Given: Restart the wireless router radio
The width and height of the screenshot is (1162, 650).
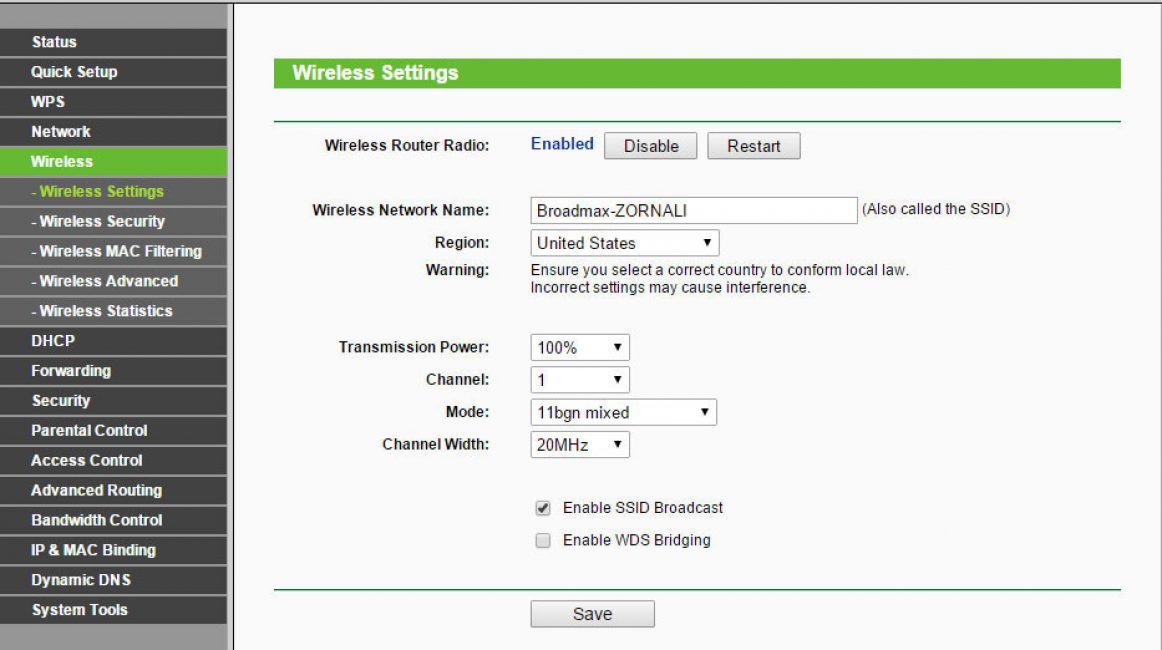Looking at the screenshot, I should pos(754,146).
